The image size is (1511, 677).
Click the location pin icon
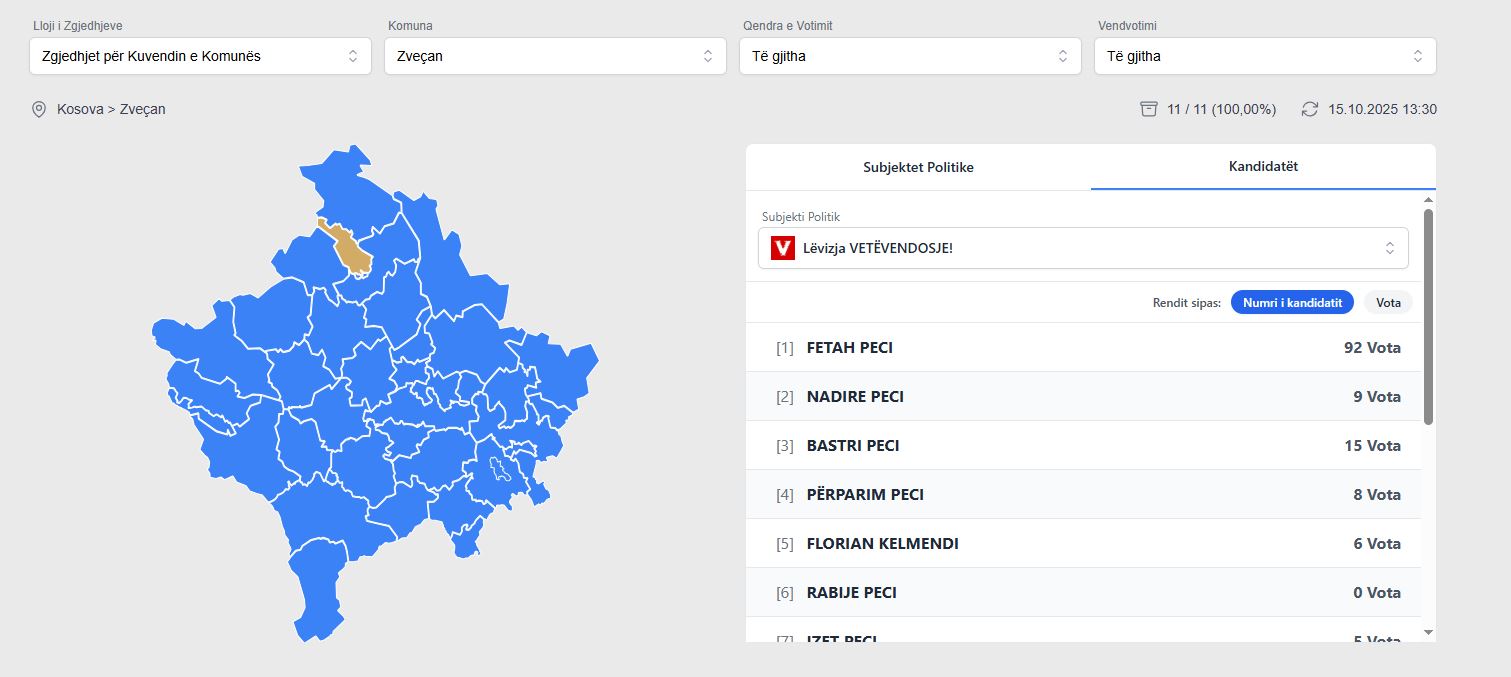39,109
